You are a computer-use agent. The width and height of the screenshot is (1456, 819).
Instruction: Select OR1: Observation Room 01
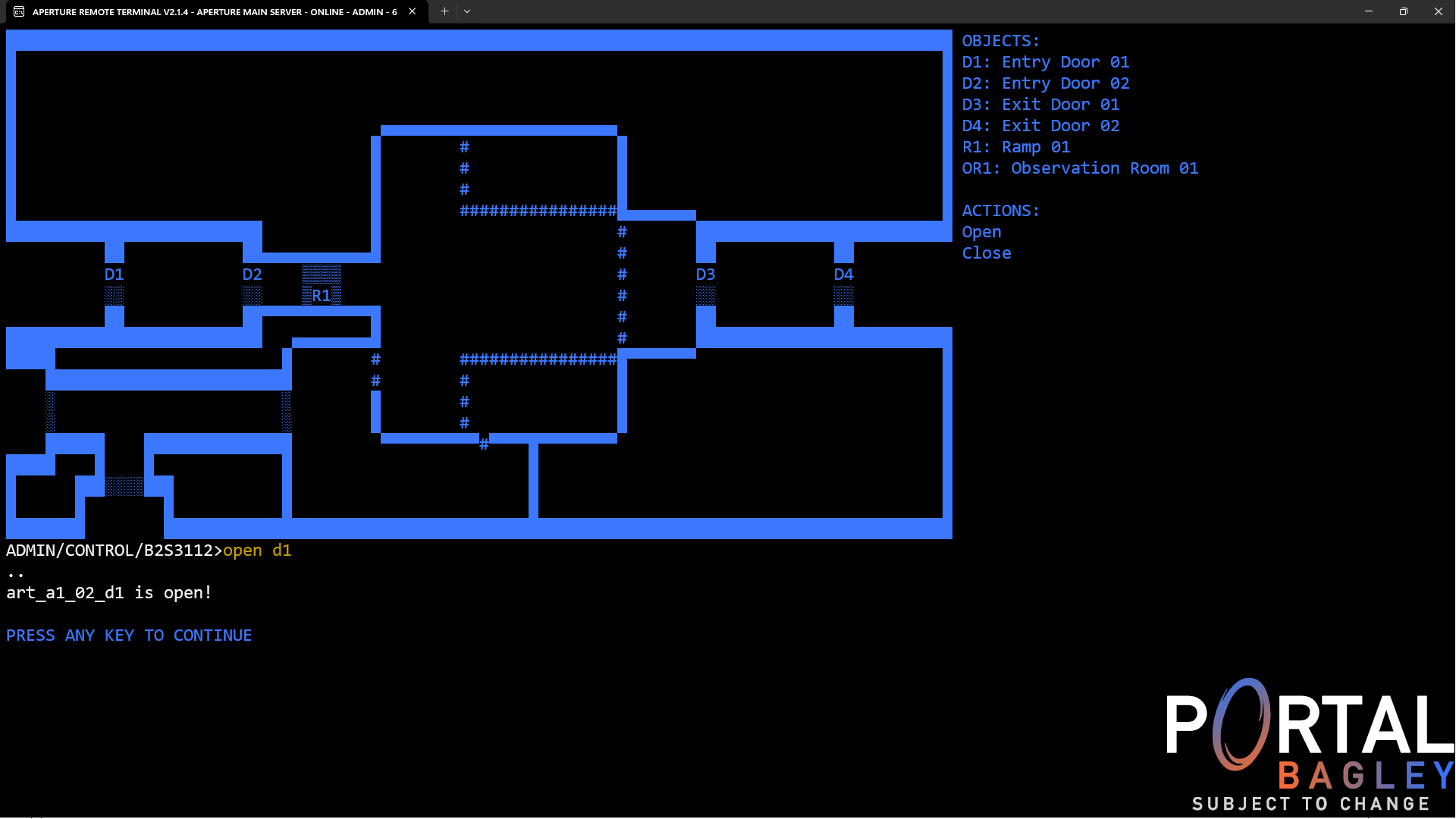point(1080,168)
